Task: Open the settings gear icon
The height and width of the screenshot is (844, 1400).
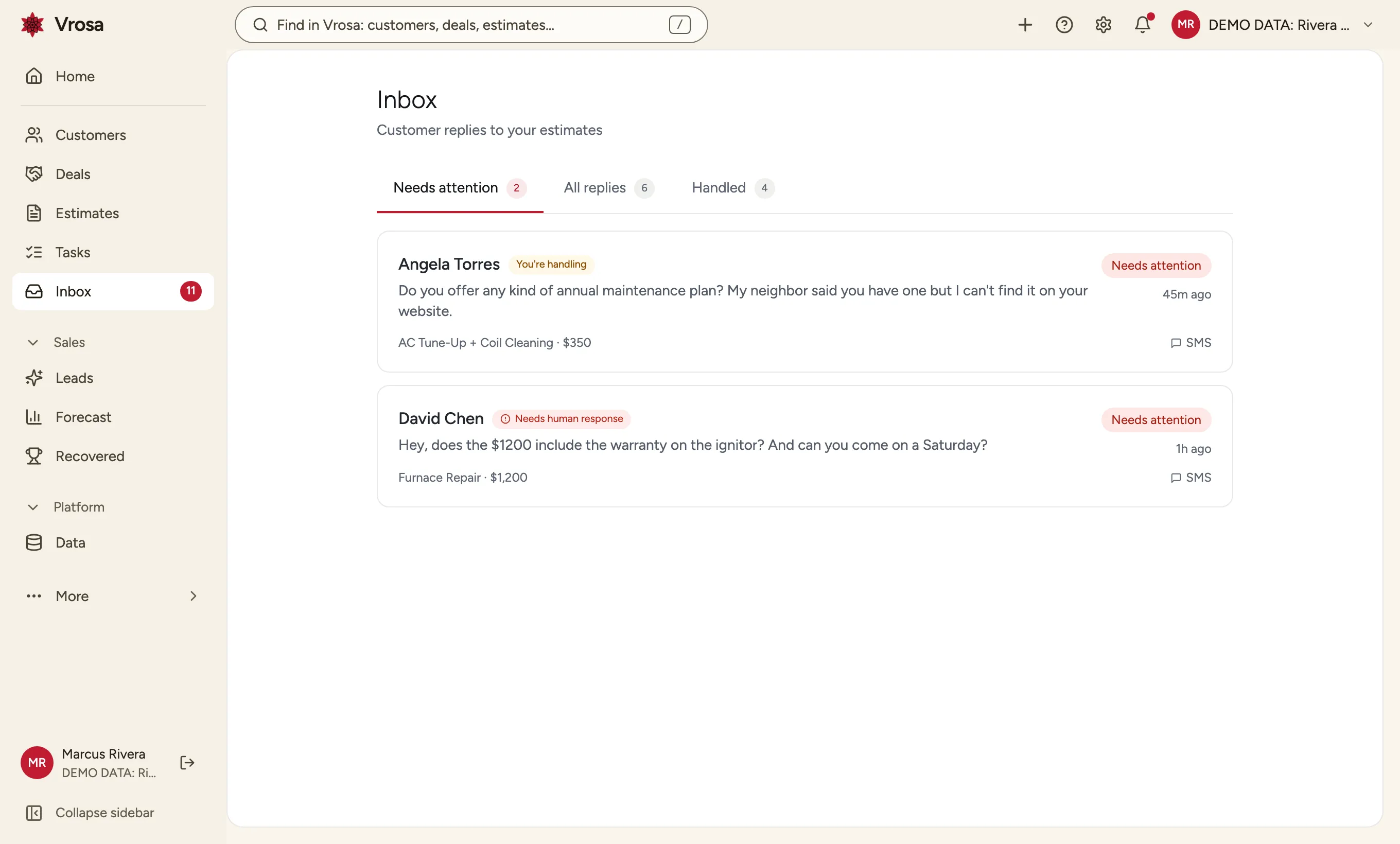Action: pyautogui.click(x=1103, y=24)
